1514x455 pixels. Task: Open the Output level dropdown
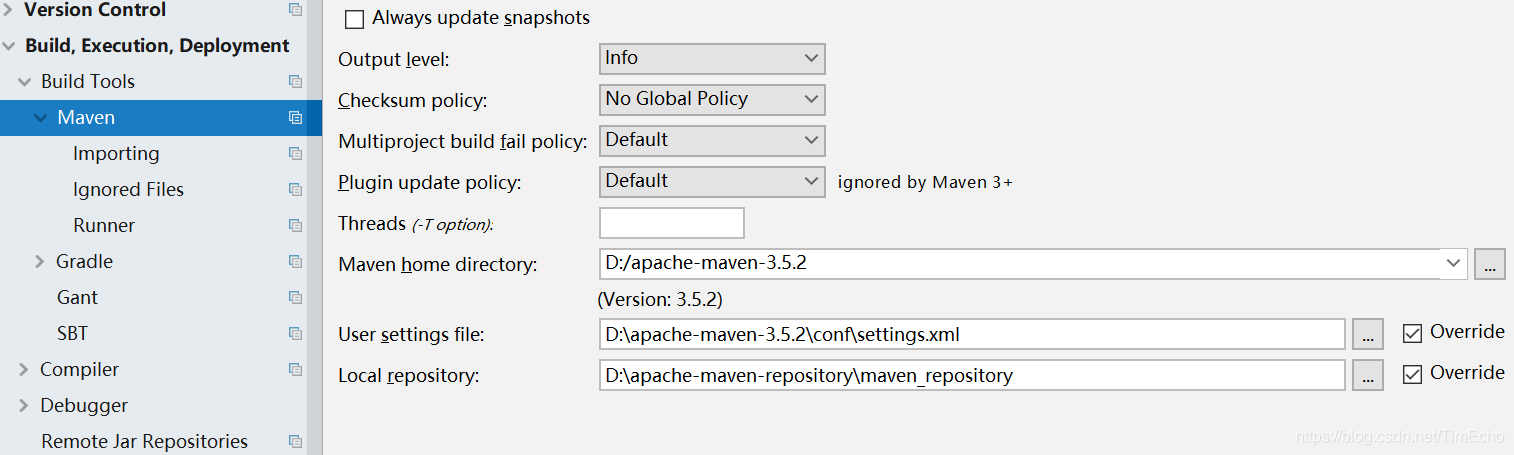712,58
